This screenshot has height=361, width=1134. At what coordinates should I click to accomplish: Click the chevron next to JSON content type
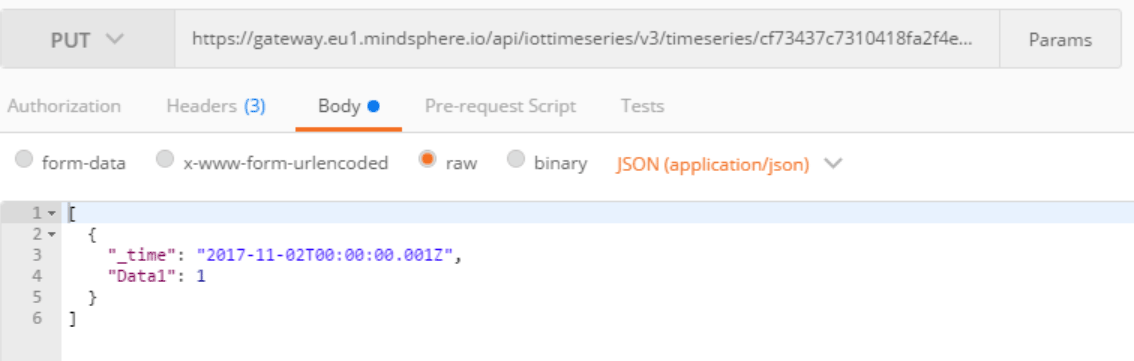(x=833, y=163)
